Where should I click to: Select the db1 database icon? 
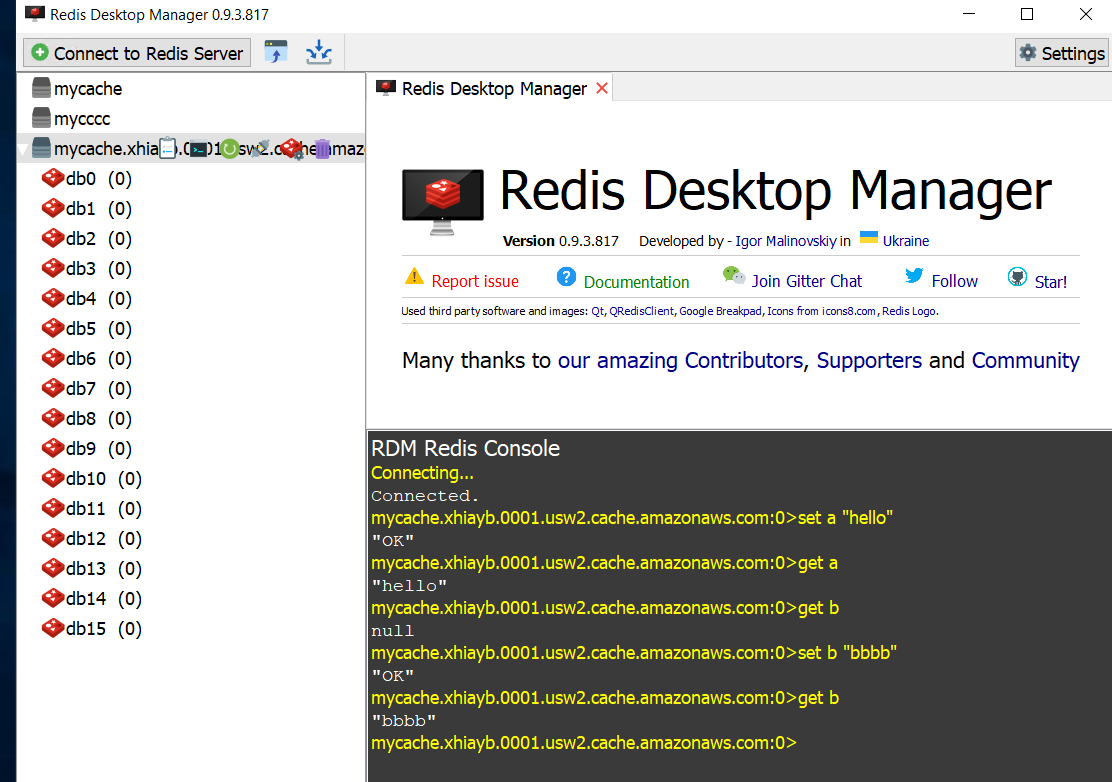tap(52, 208)
